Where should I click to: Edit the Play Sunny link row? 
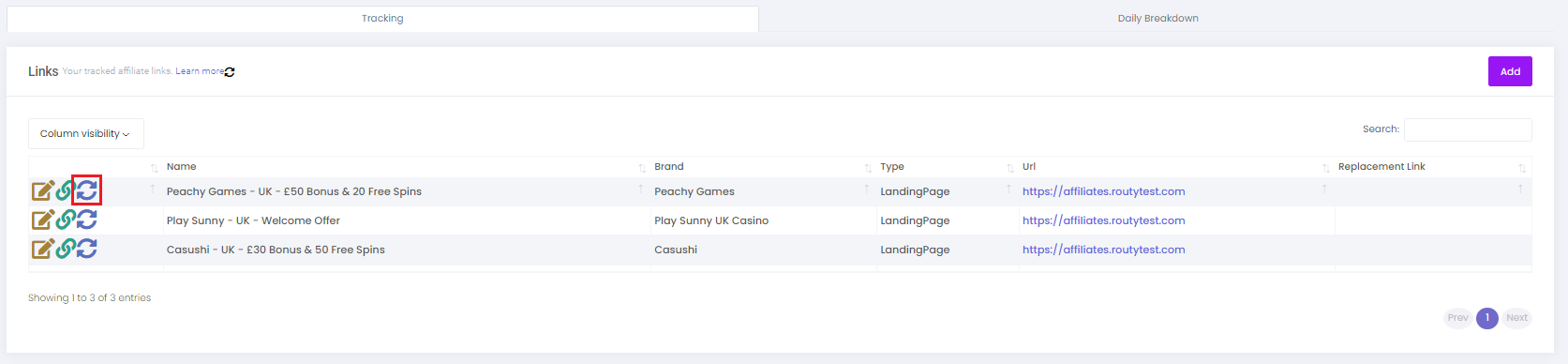point(43,220)
